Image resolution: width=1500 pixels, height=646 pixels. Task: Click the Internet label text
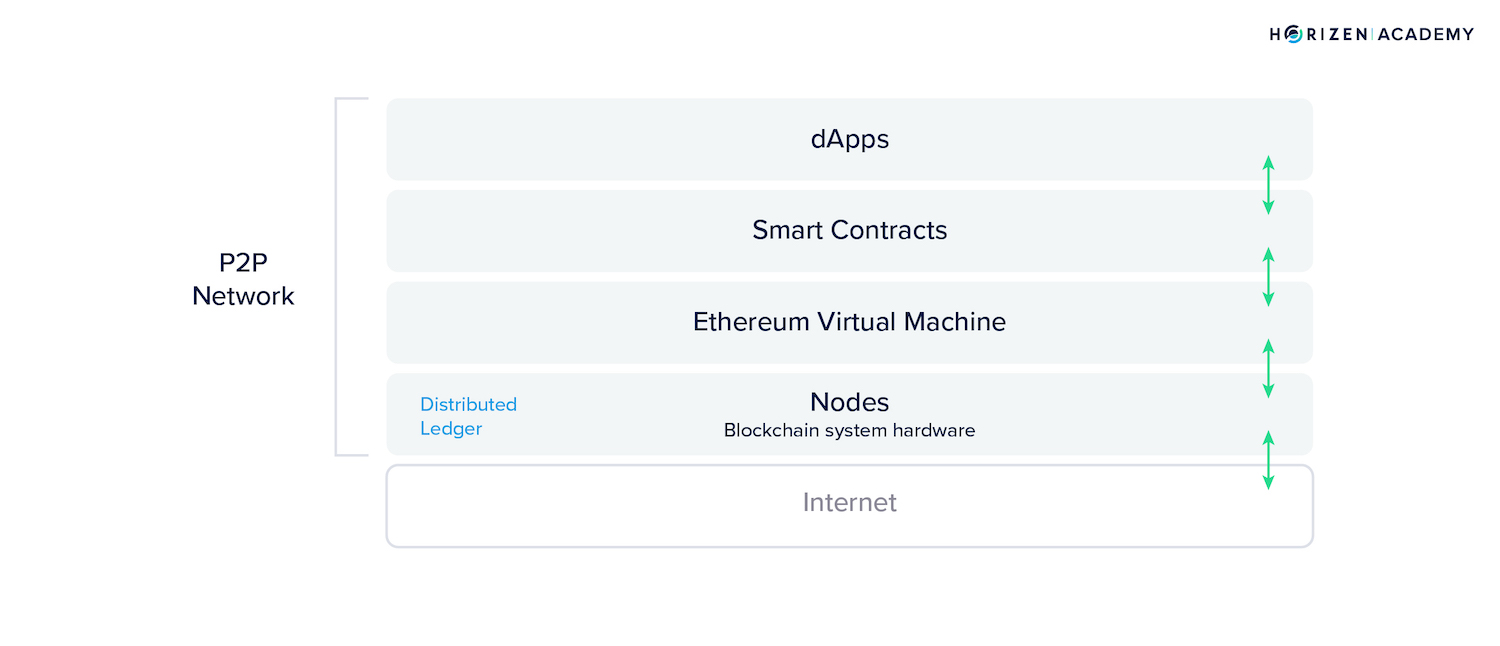coord(849,502)
